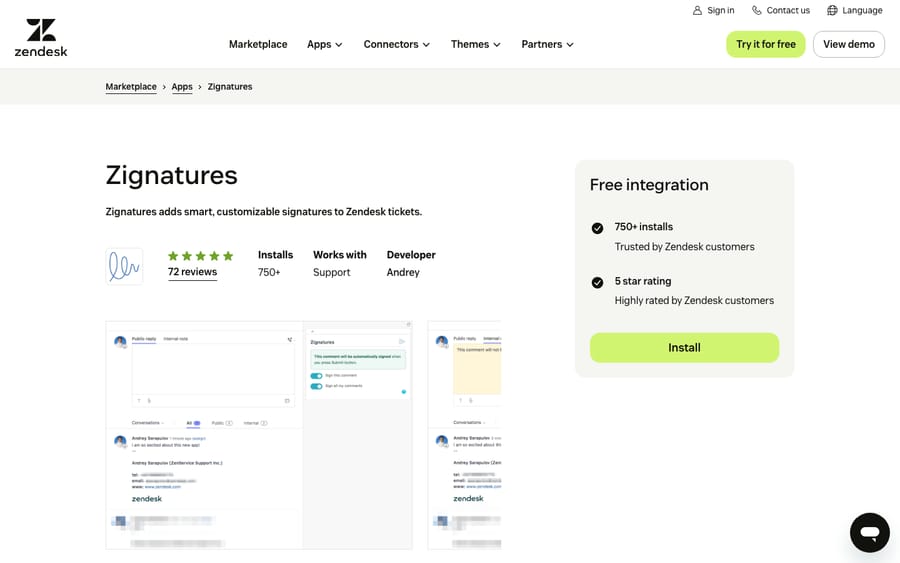
Task: Click Highly rated by Zendesk customers text
Action: coord(694,301)
